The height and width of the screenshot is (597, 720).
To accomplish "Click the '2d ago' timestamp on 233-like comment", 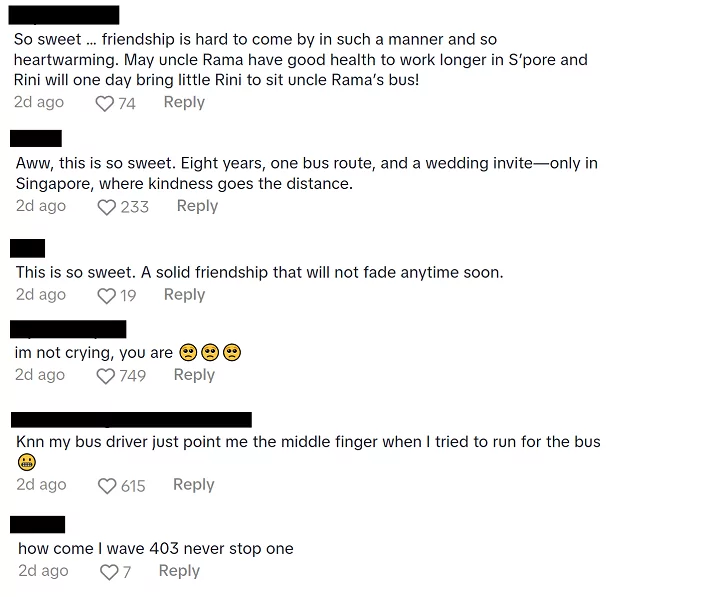I will (41, 206).
